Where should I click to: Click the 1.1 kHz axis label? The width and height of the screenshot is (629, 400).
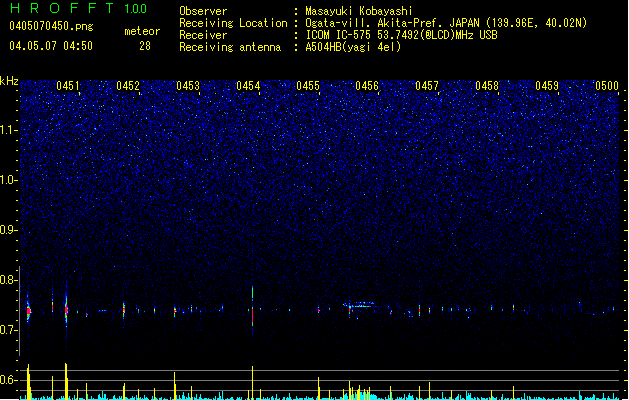tap(8, 130)
